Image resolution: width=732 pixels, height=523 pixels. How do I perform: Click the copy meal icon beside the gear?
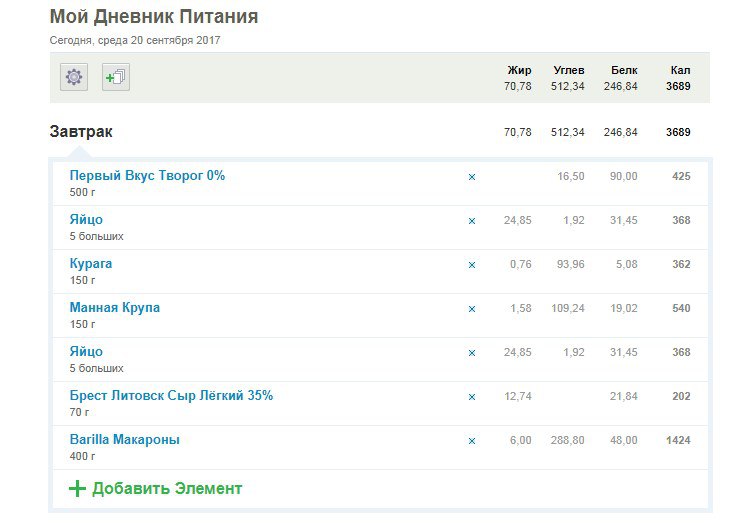tap(116, 77)
